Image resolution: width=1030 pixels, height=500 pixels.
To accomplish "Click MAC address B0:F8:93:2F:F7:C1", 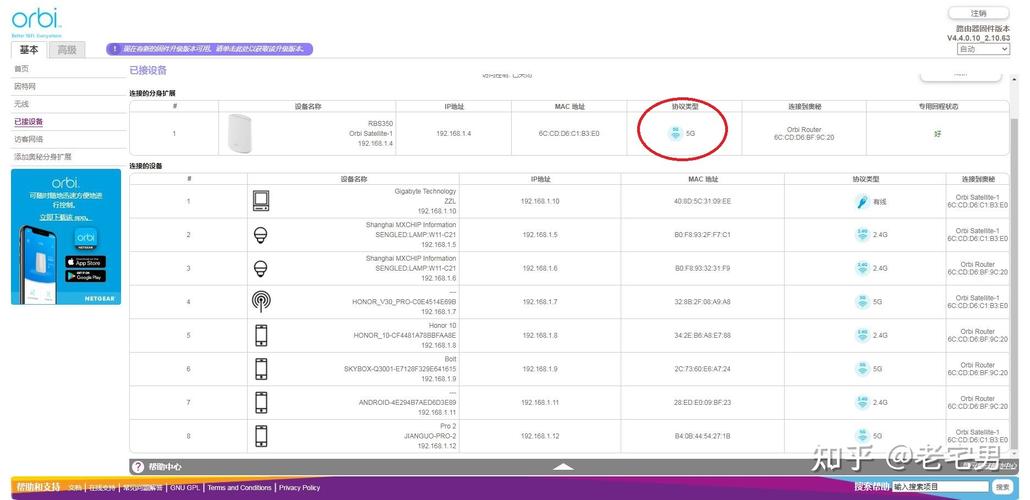I will 703,235.
